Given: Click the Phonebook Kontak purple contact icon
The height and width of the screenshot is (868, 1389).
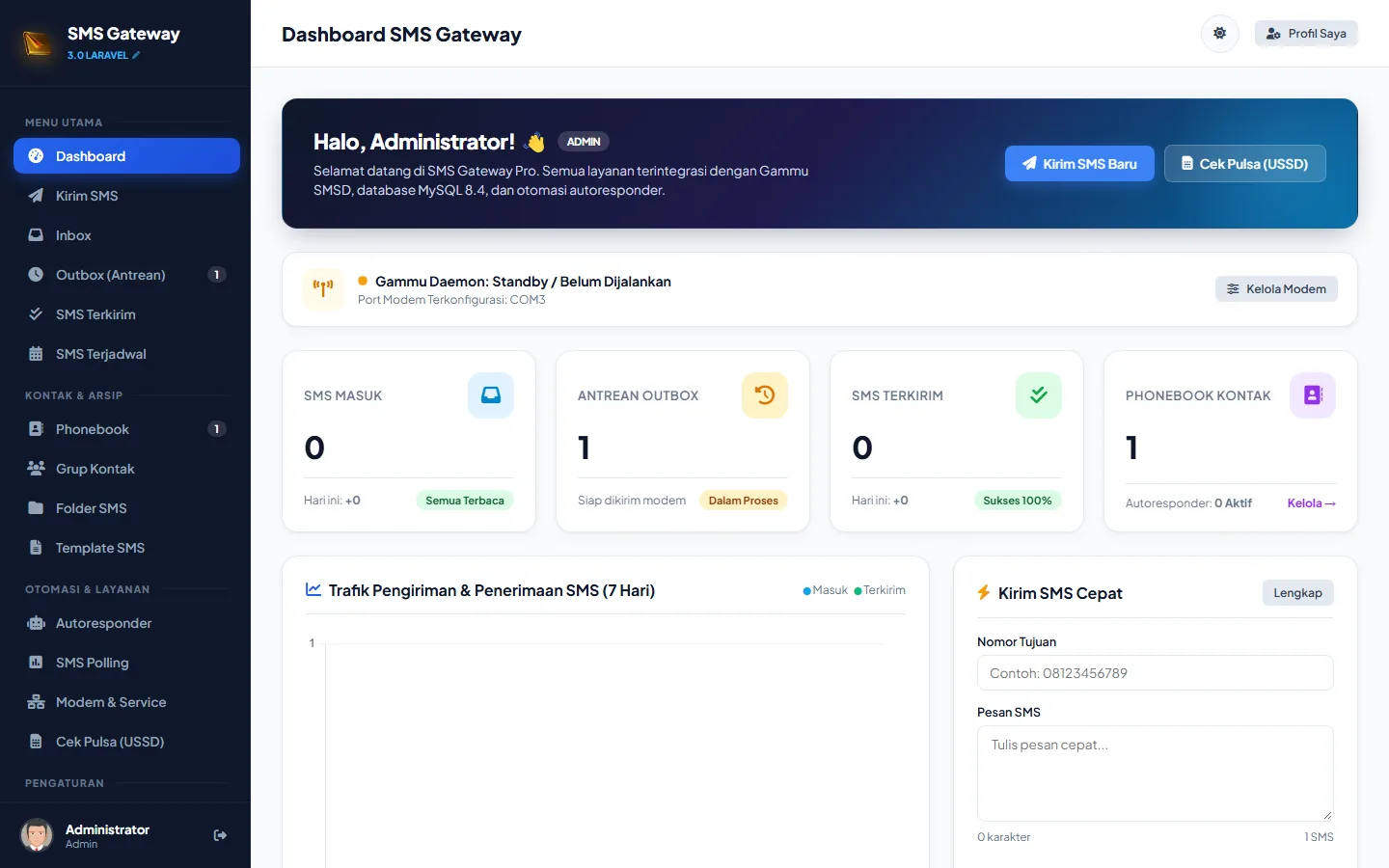Looking at the screenshot, I should [x=1313, y=395].
